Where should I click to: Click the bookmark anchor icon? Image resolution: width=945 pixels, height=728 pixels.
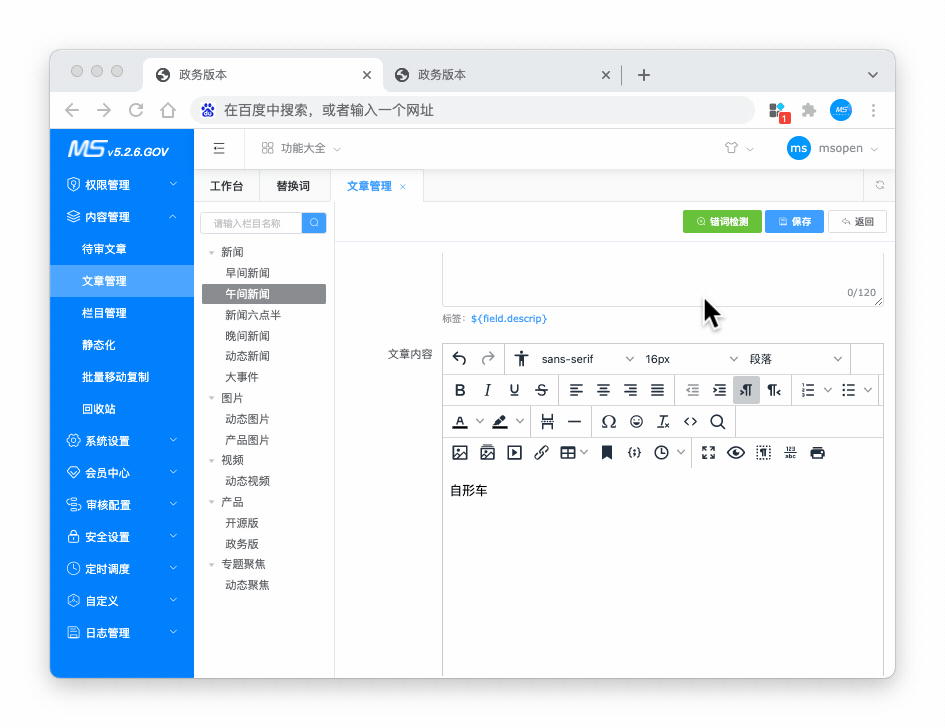[x=606, y=453]
